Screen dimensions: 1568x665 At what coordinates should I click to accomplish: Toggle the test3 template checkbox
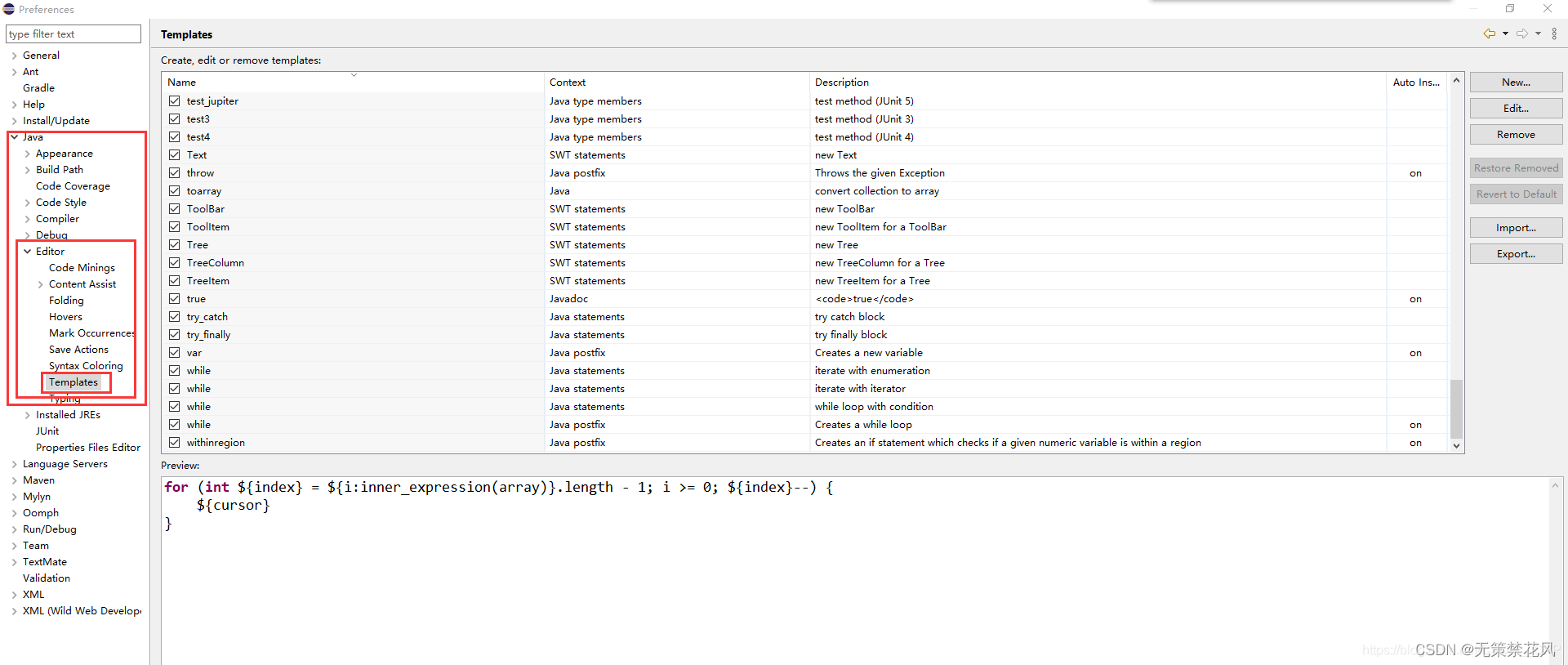pos(175,119)
